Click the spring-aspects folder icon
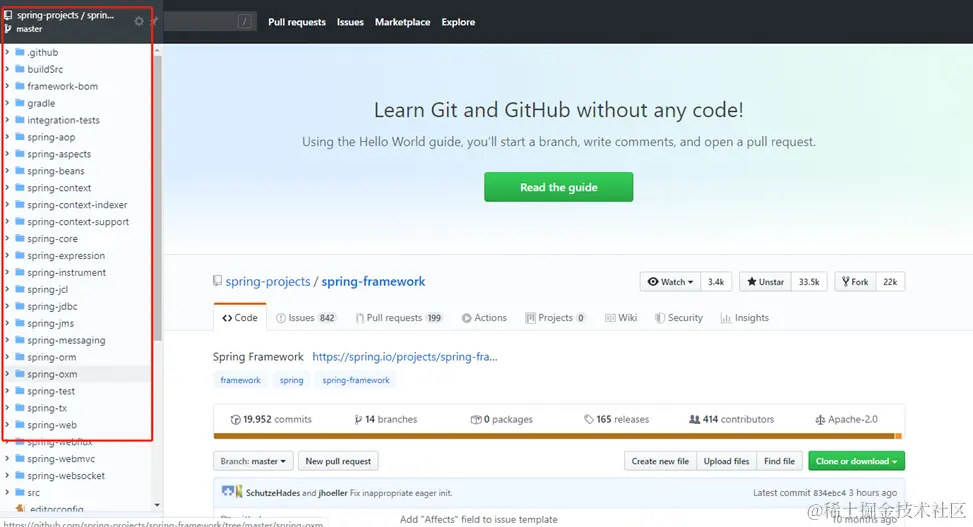 20,153
